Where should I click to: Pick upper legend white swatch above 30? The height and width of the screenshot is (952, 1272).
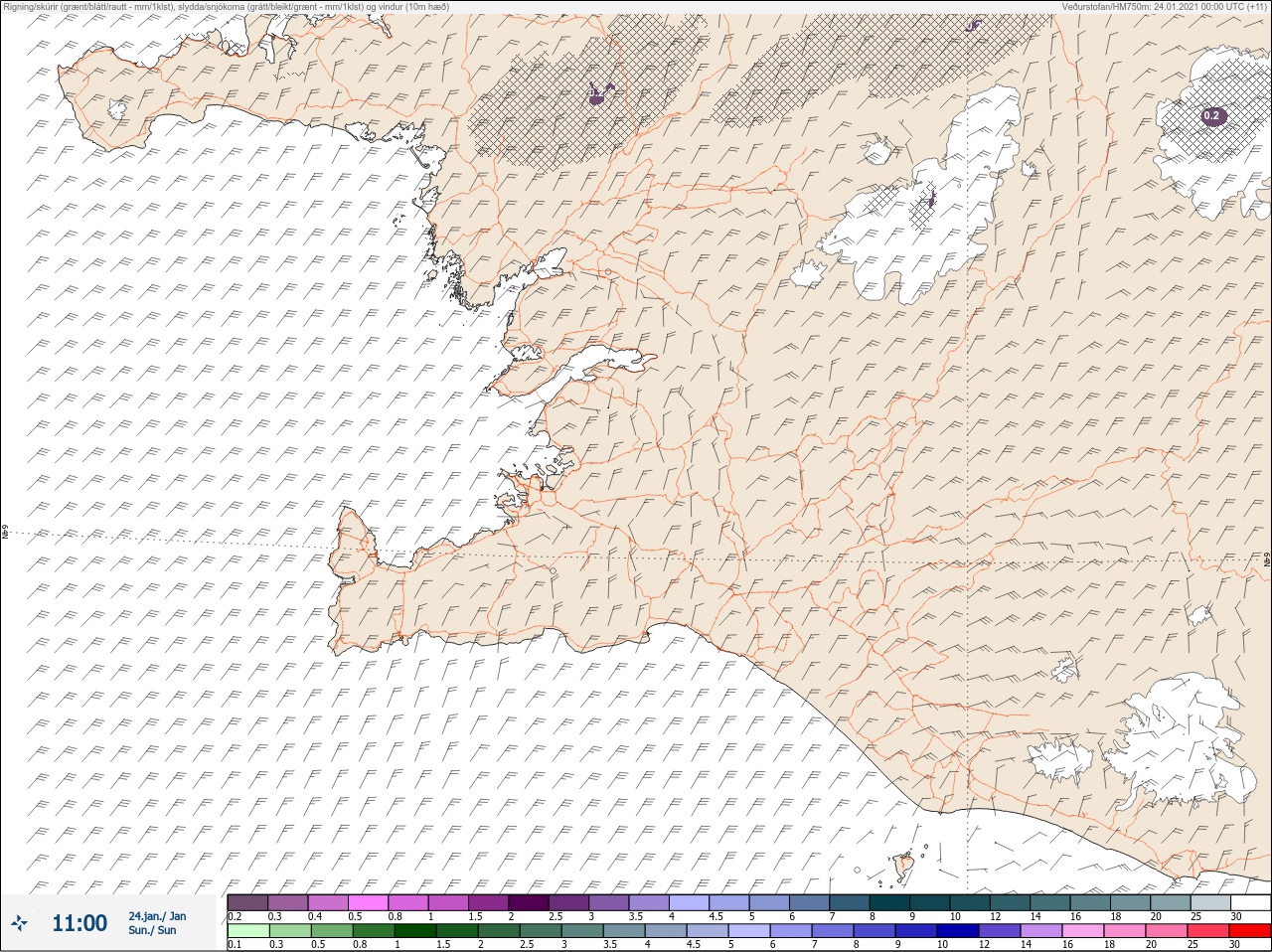coord(1251,902)
